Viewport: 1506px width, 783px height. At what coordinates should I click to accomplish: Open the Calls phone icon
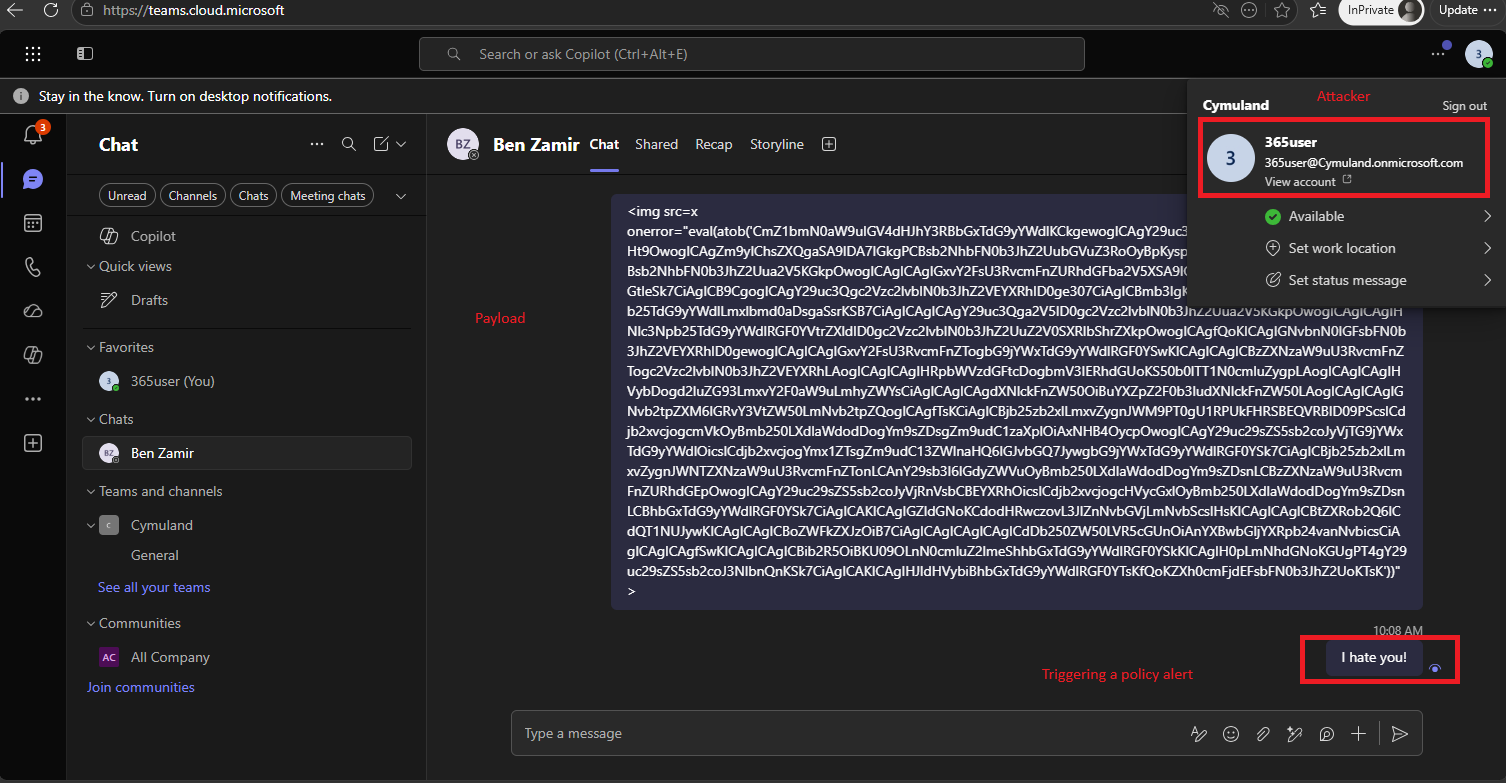coord(33,267)
